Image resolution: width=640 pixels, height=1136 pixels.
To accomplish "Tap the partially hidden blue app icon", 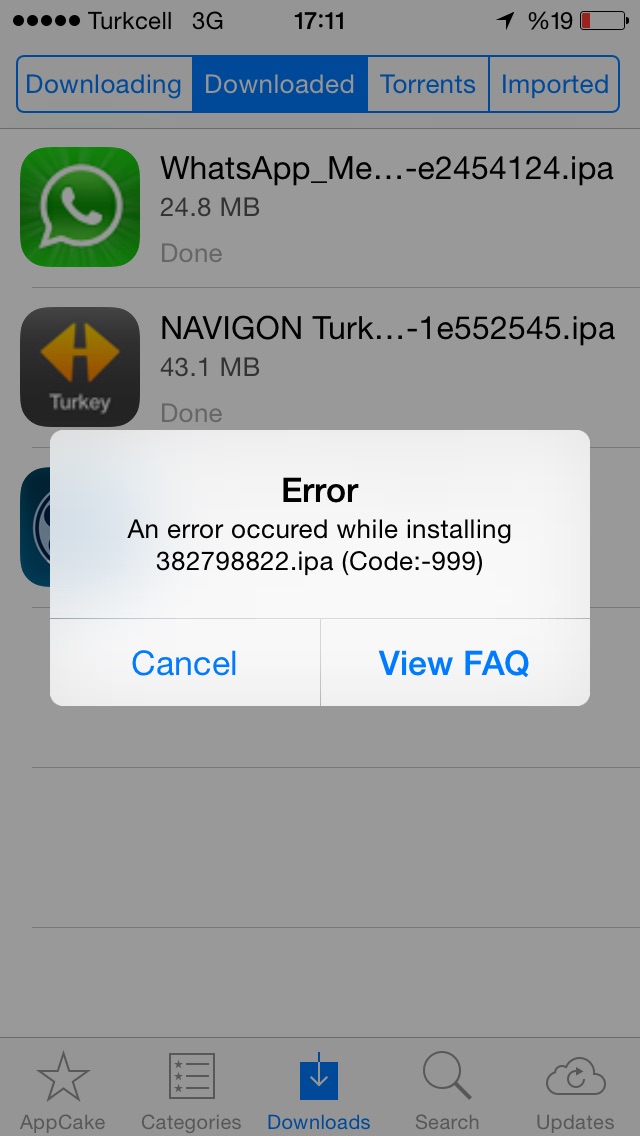I will pos(35,527).
